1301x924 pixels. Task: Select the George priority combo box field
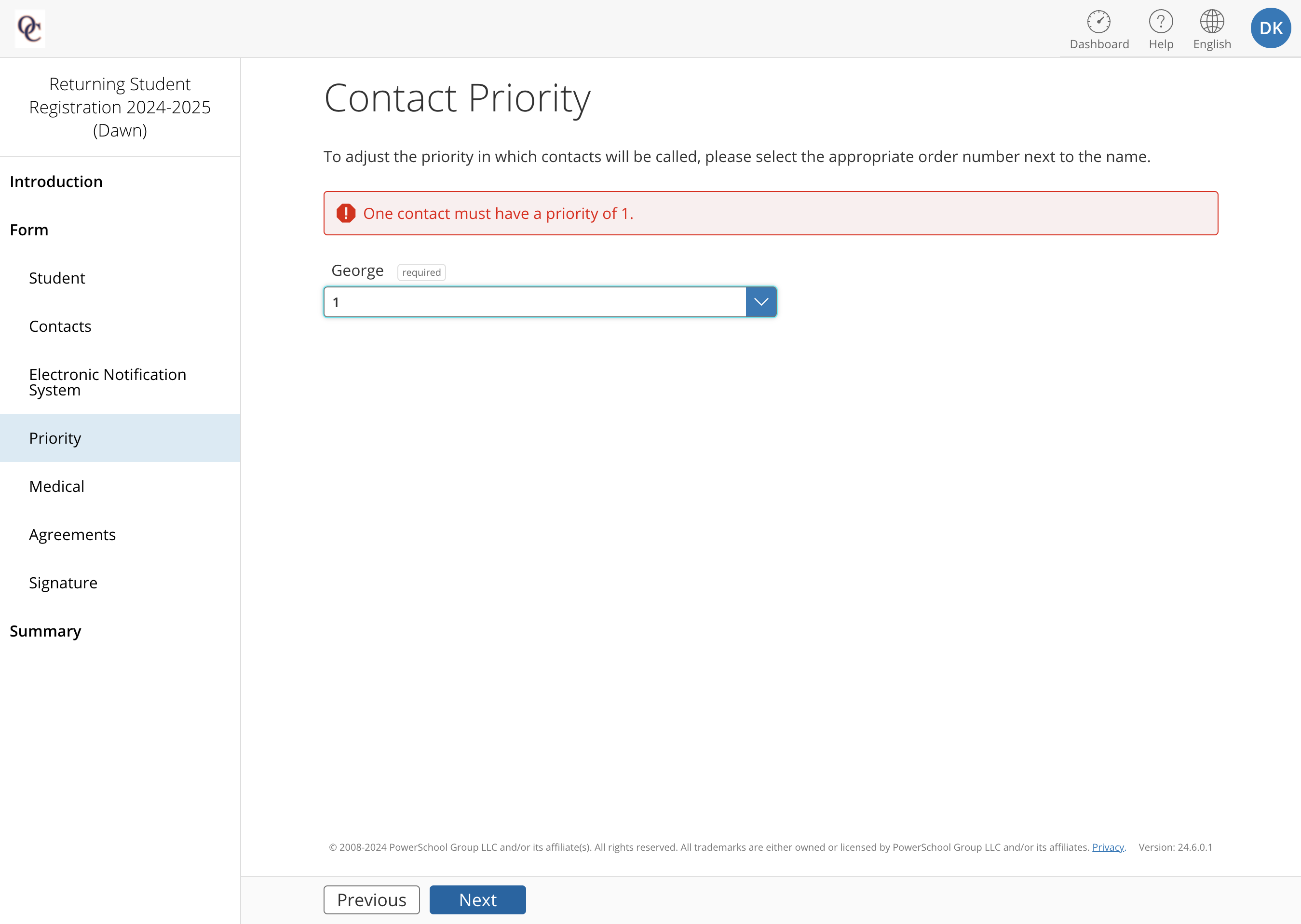pos(550,302)
